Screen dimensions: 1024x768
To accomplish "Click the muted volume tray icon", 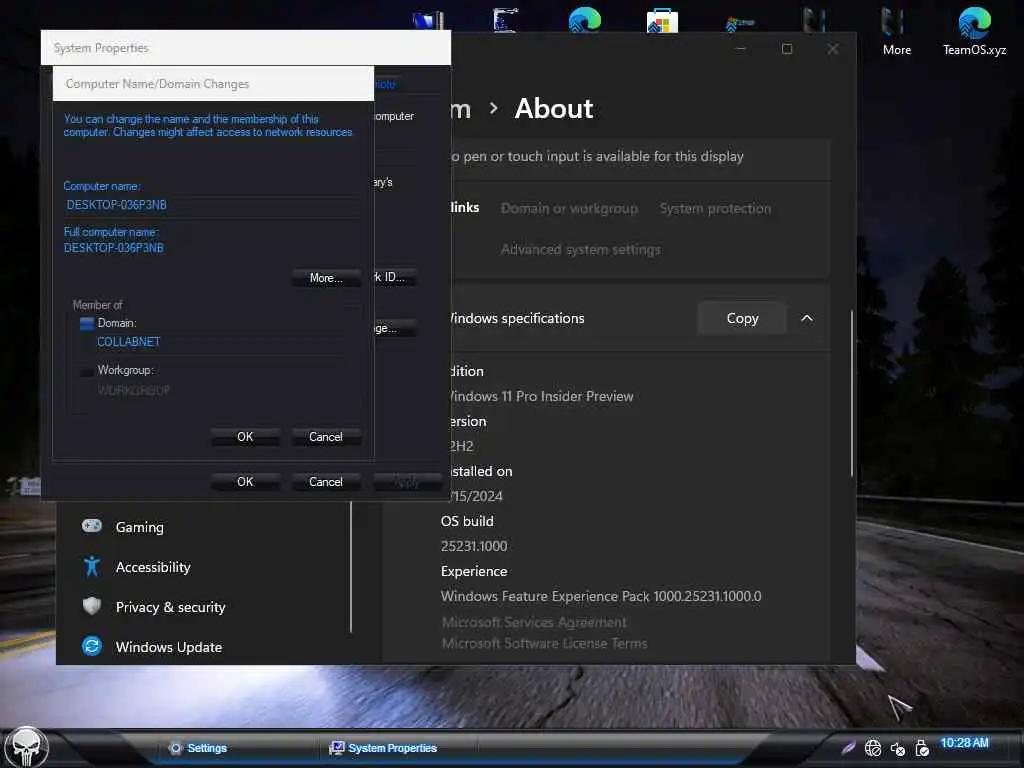I will pyautogui.click(x=897, y=748).
